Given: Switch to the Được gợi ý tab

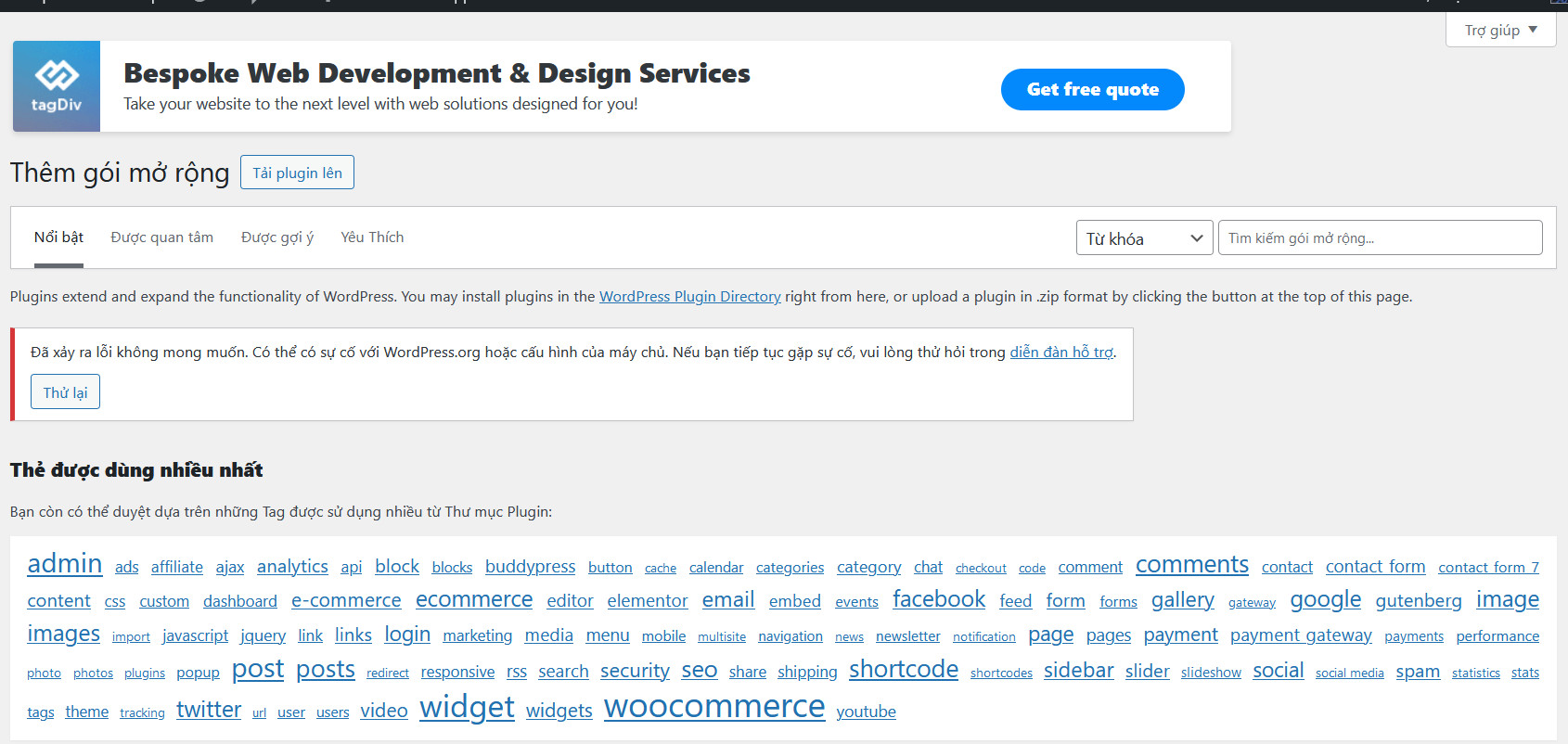Looking at the screenshot, I should point(277,237).
